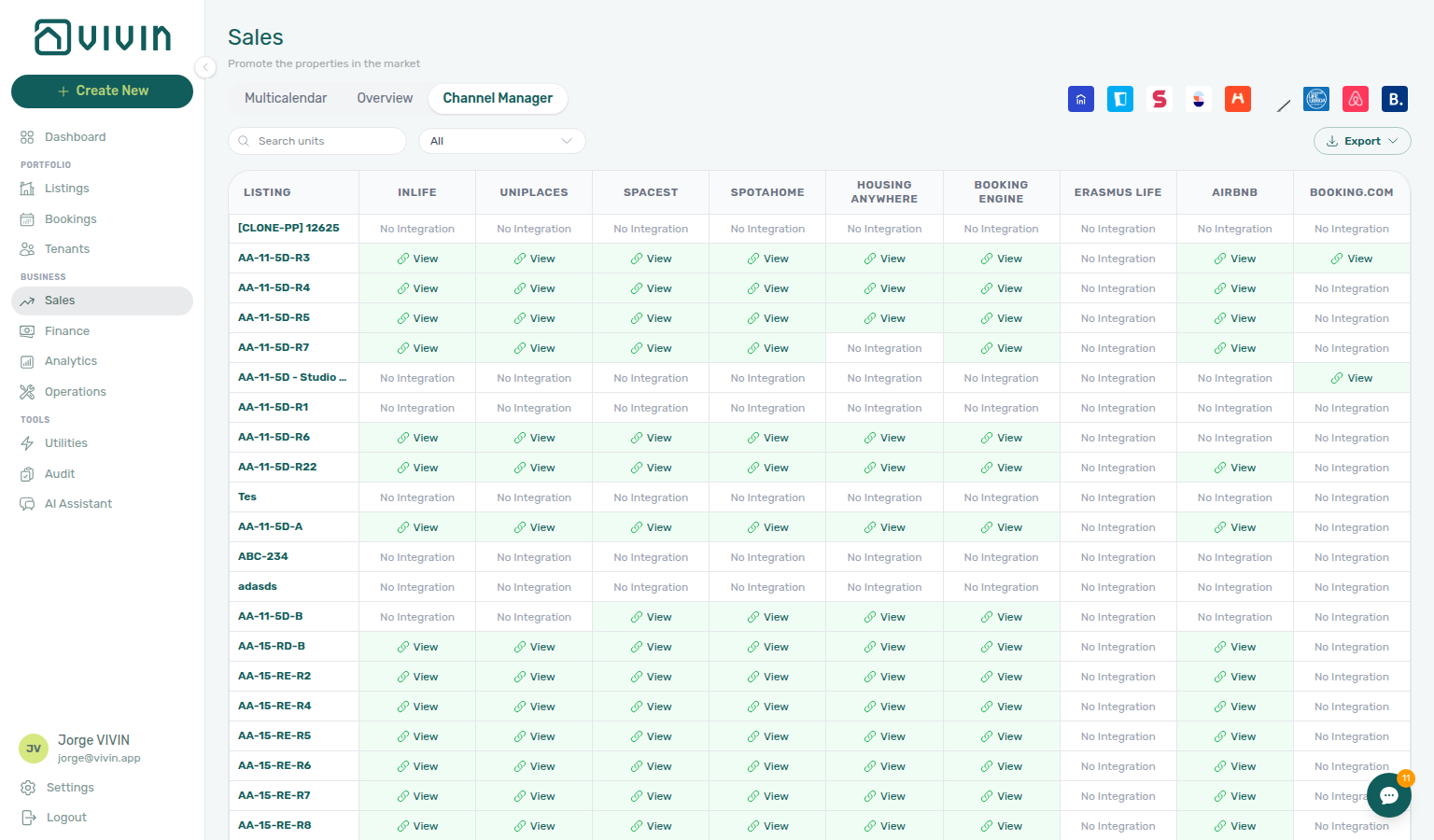Open the Booking Engine pencil icon
Viewport: 1434px width, 840px height.
1284,105
